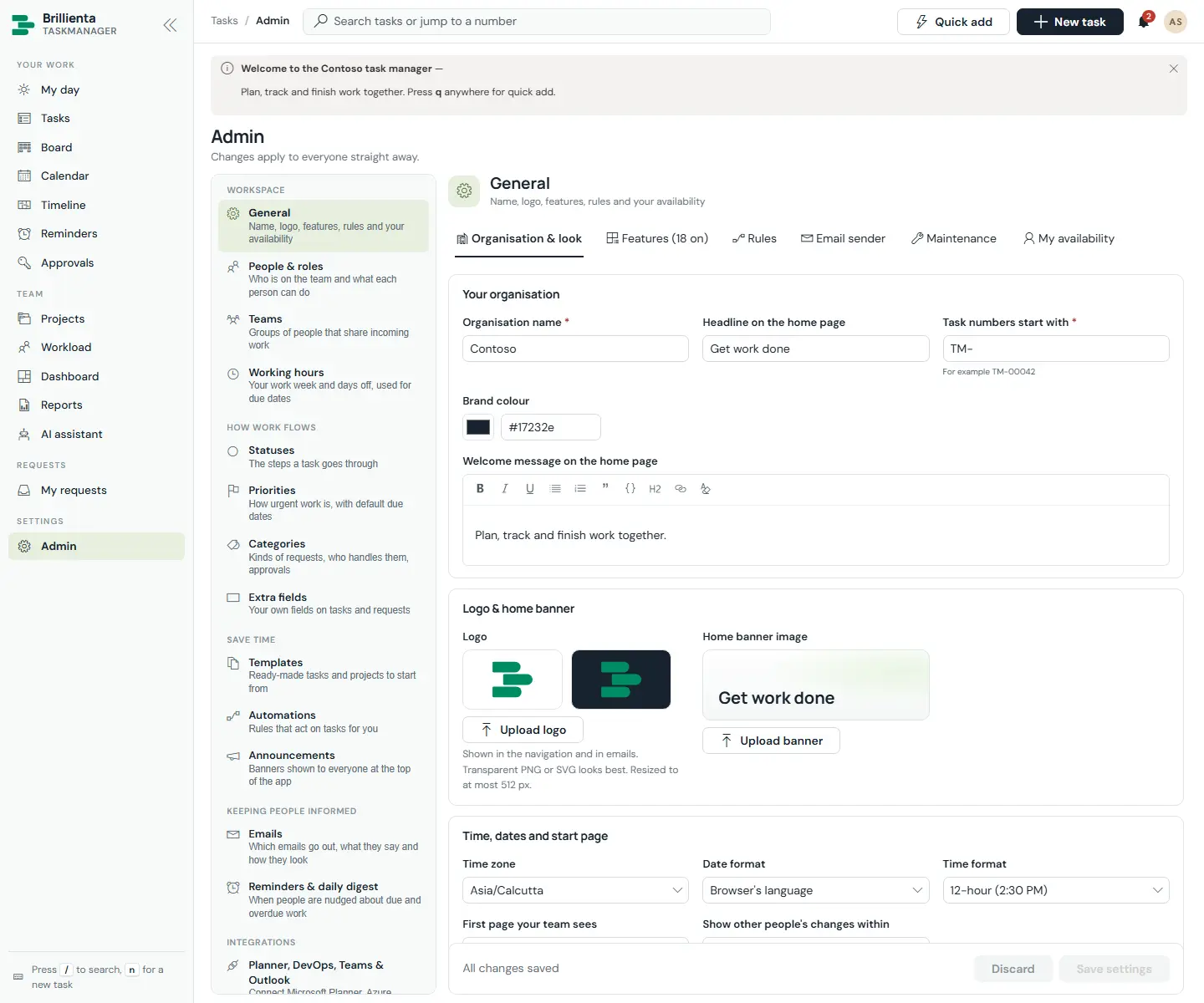Switch to the Features (18 on) tab
Viewport: 1204px width, 1003px height.
point(657,238)
